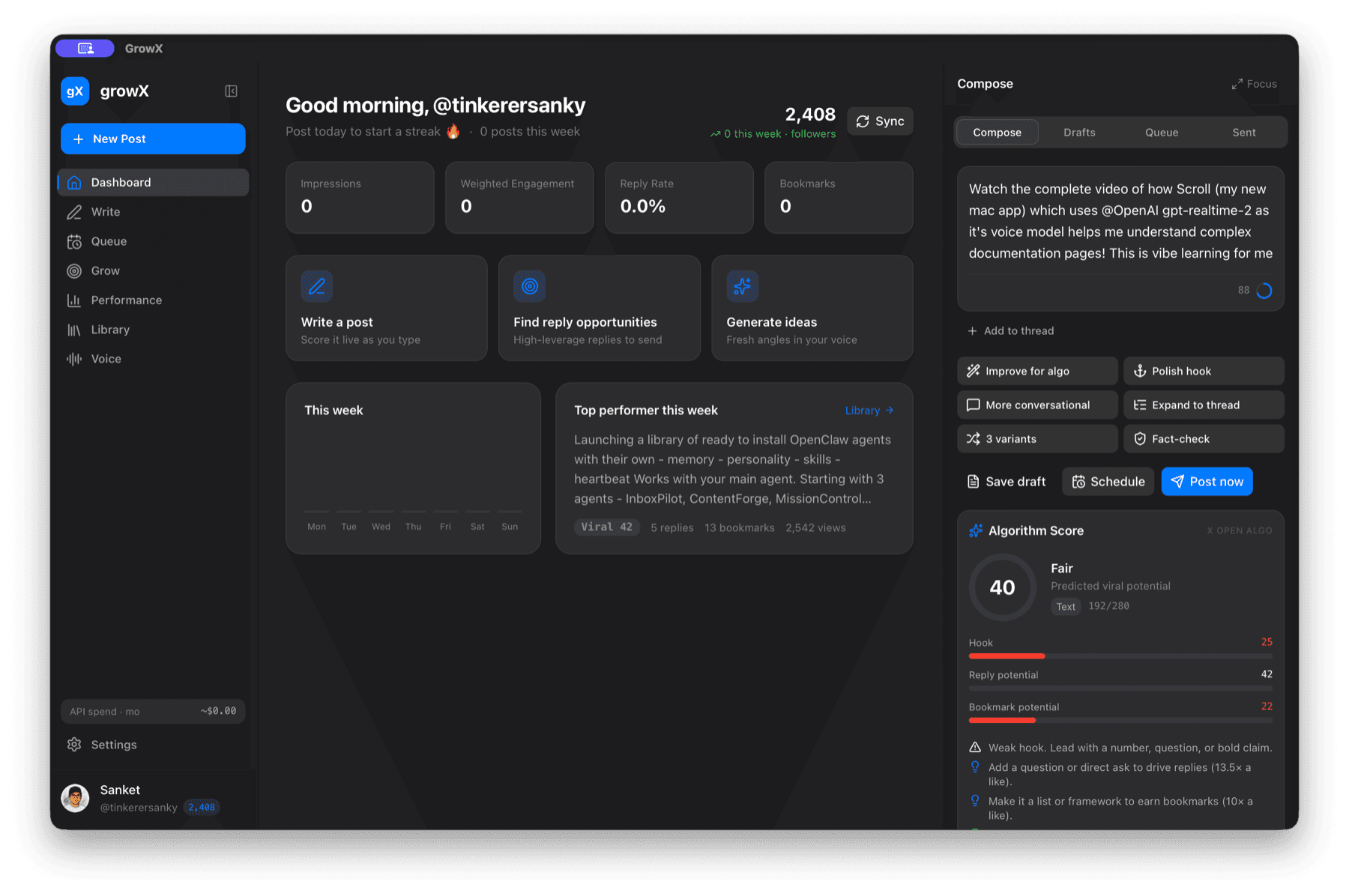Click the top performer post text
This screenshot has height=896, width=1349.
(x=733, y=469)
